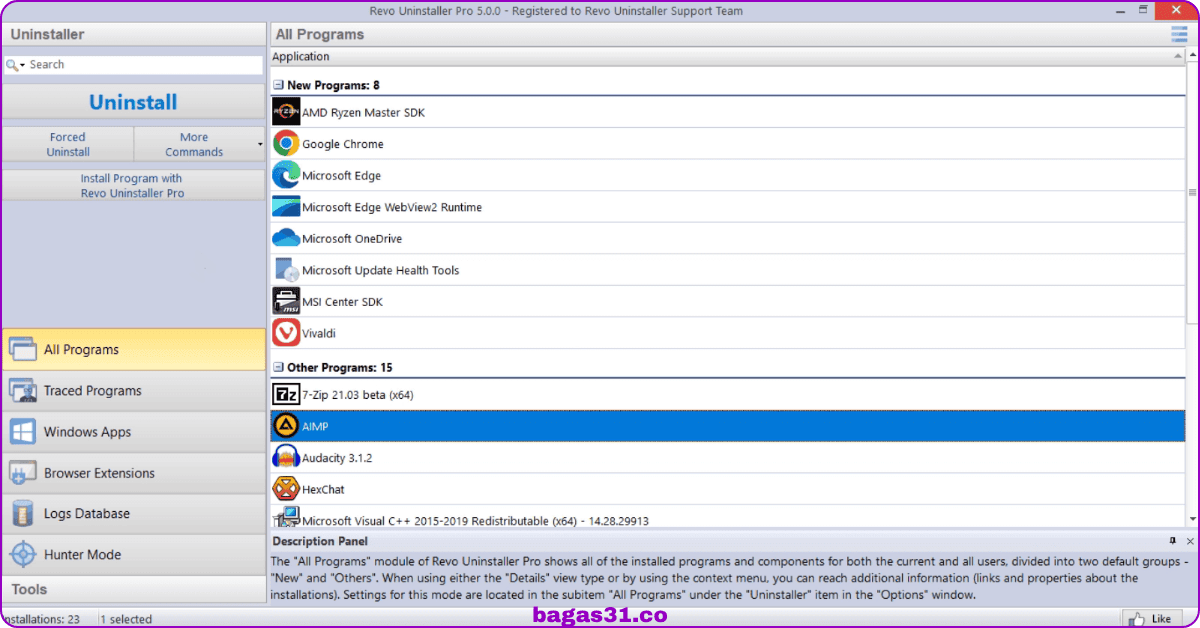Switch to Hunter Mode
Viewport: 1200px width, 628px height.
click(133, 555)
